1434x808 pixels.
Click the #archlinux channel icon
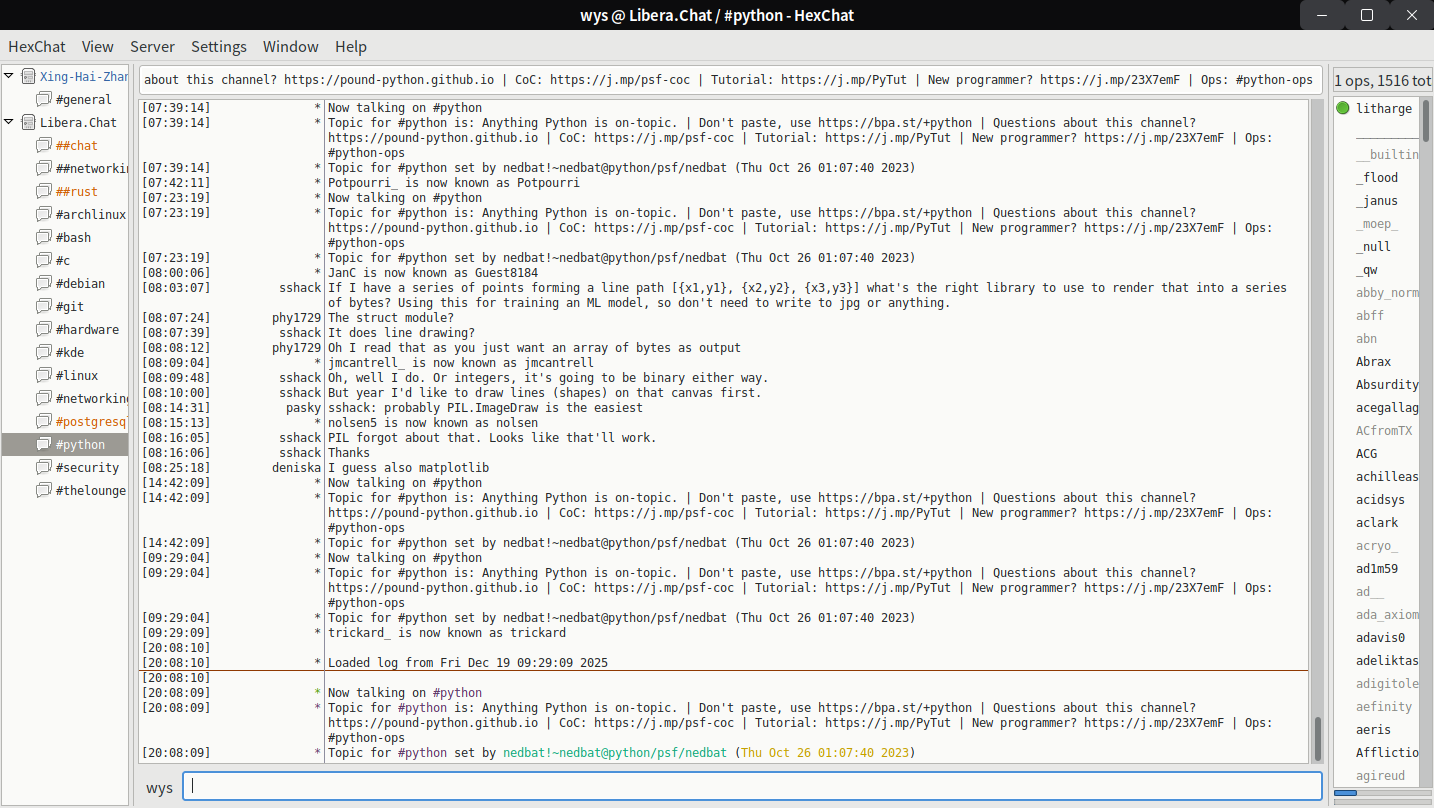coord(43,214)
